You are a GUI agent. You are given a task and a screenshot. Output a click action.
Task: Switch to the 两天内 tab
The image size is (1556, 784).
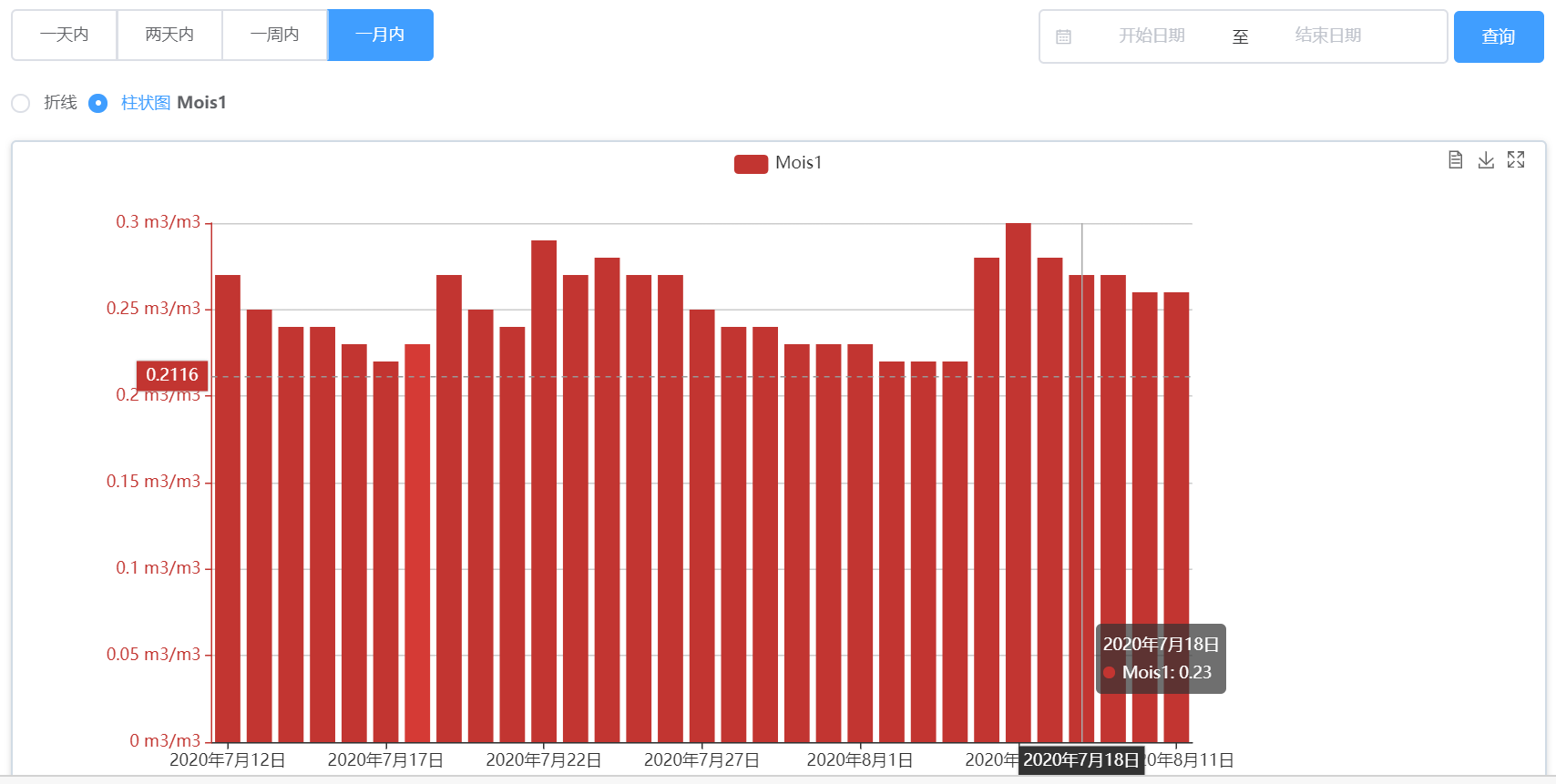169,35
